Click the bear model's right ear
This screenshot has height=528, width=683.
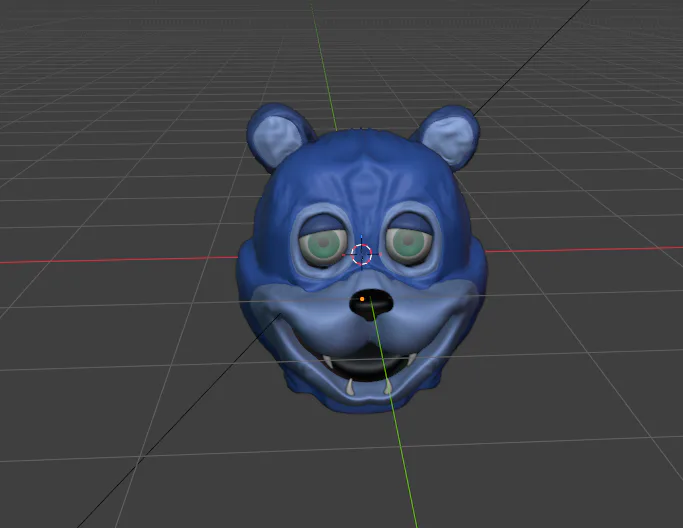448,137
